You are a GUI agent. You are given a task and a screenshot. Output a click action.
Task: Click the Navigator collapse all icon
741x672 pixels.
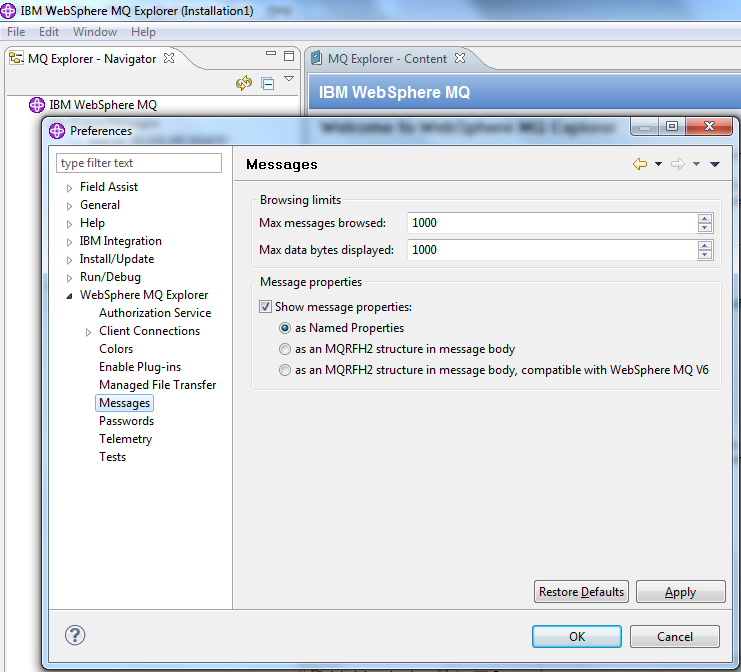(268, 84)
